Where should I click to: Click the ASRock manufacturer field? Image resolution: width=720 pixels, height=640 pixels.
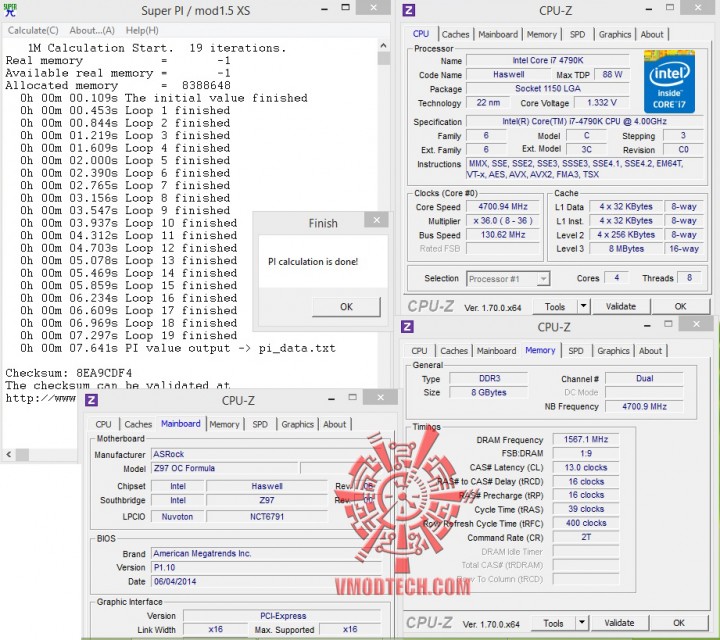tap(266, 454)
